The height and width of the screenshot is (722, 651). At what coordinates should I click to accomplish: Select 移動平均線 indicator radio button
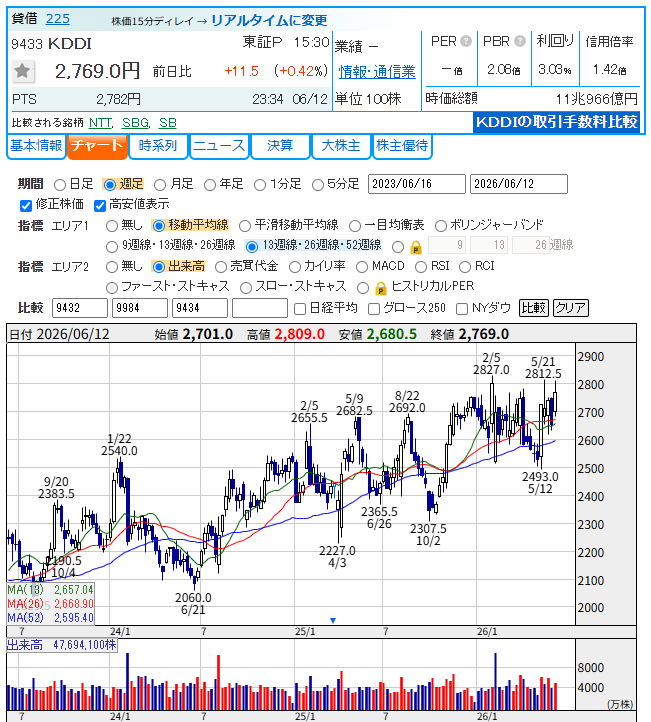tap(159, 226)
